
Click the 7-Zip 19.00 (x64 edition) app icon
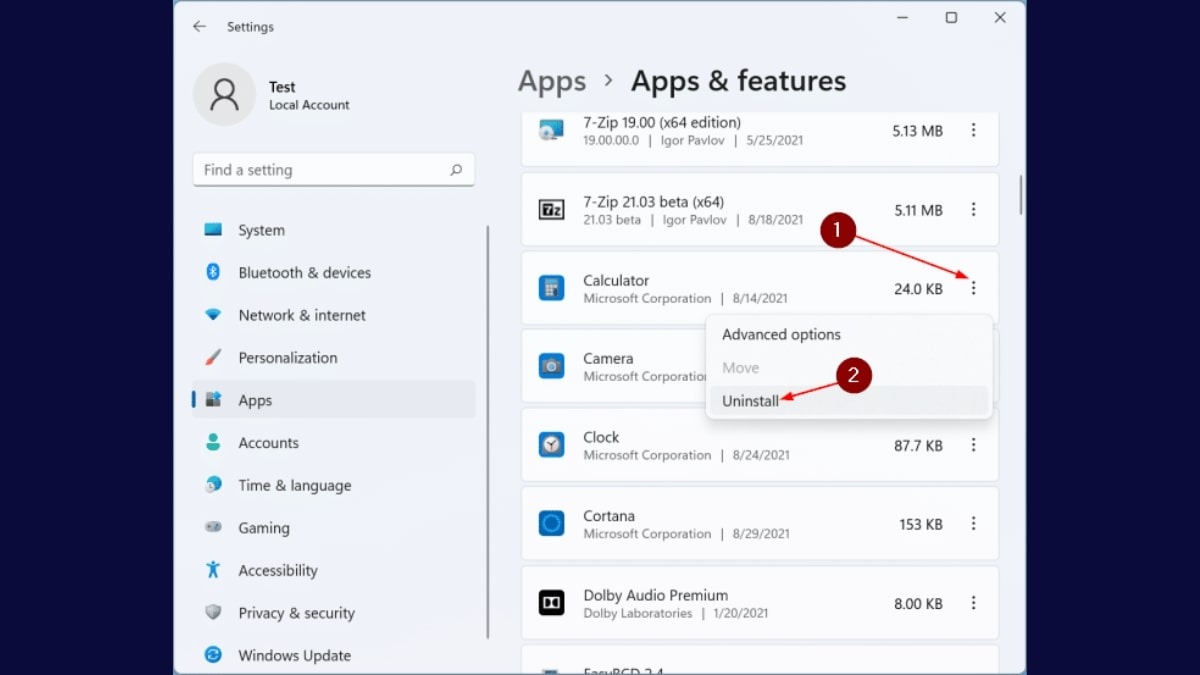tap(551, 130)
